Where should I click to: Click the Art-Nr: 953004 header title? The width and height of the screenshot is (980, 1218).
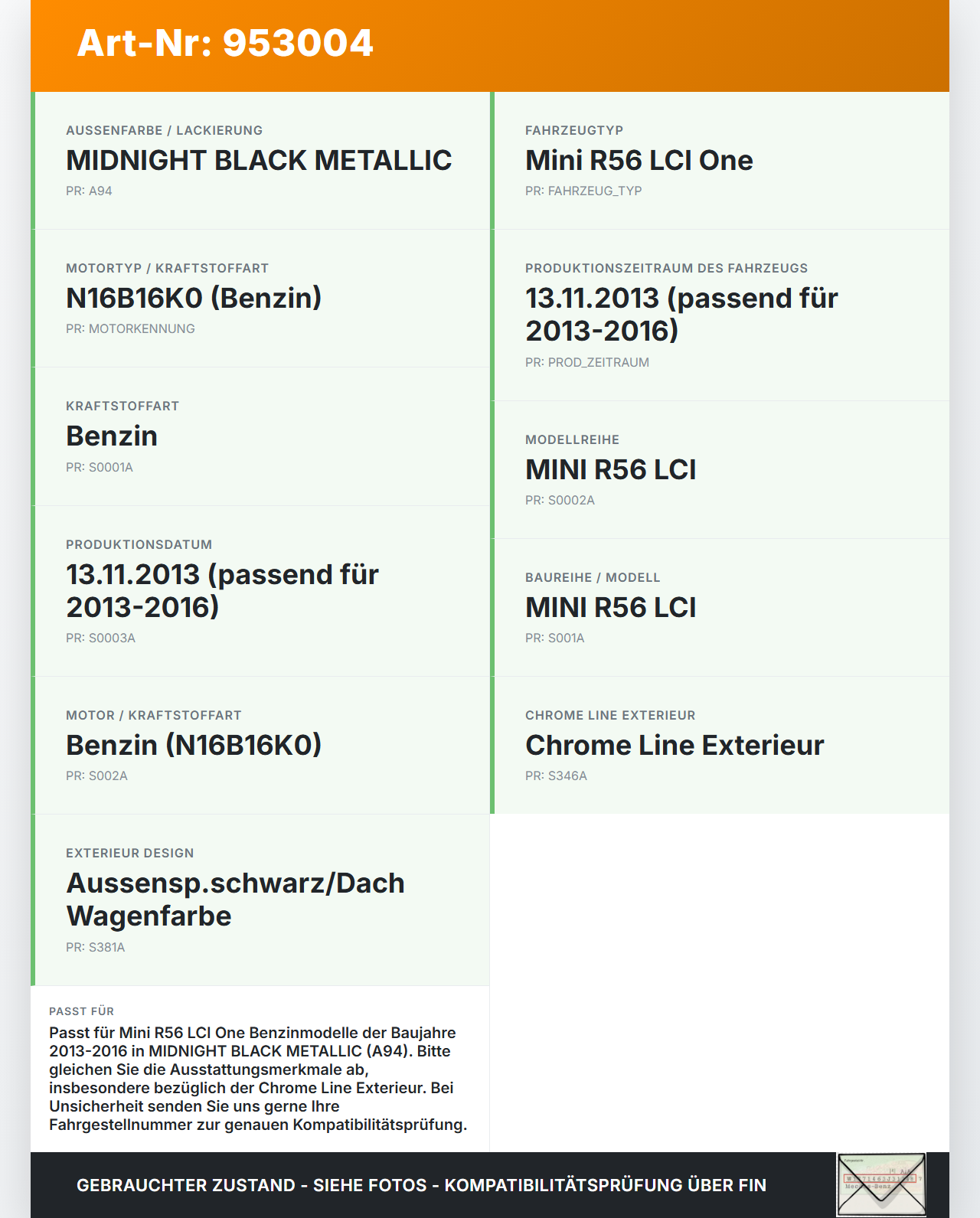[x=225, y=43]
